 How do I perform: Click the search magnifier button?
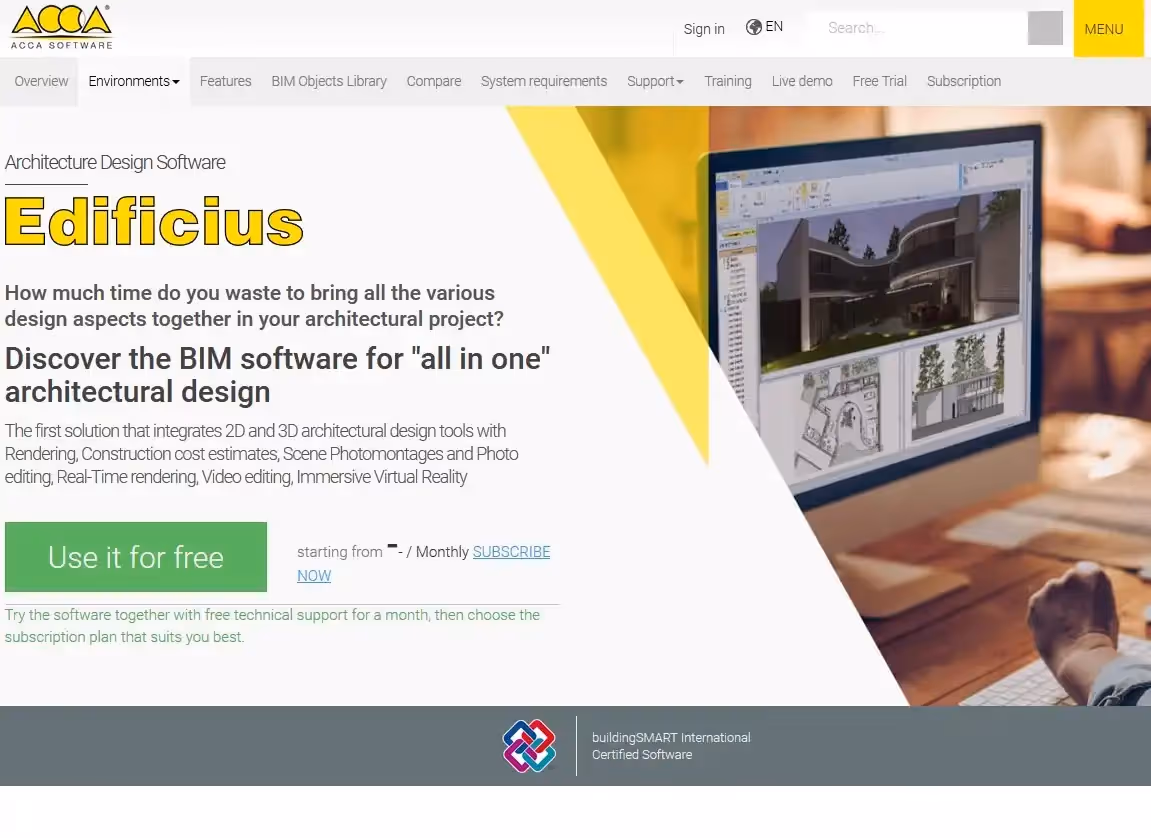point(1044,28)
